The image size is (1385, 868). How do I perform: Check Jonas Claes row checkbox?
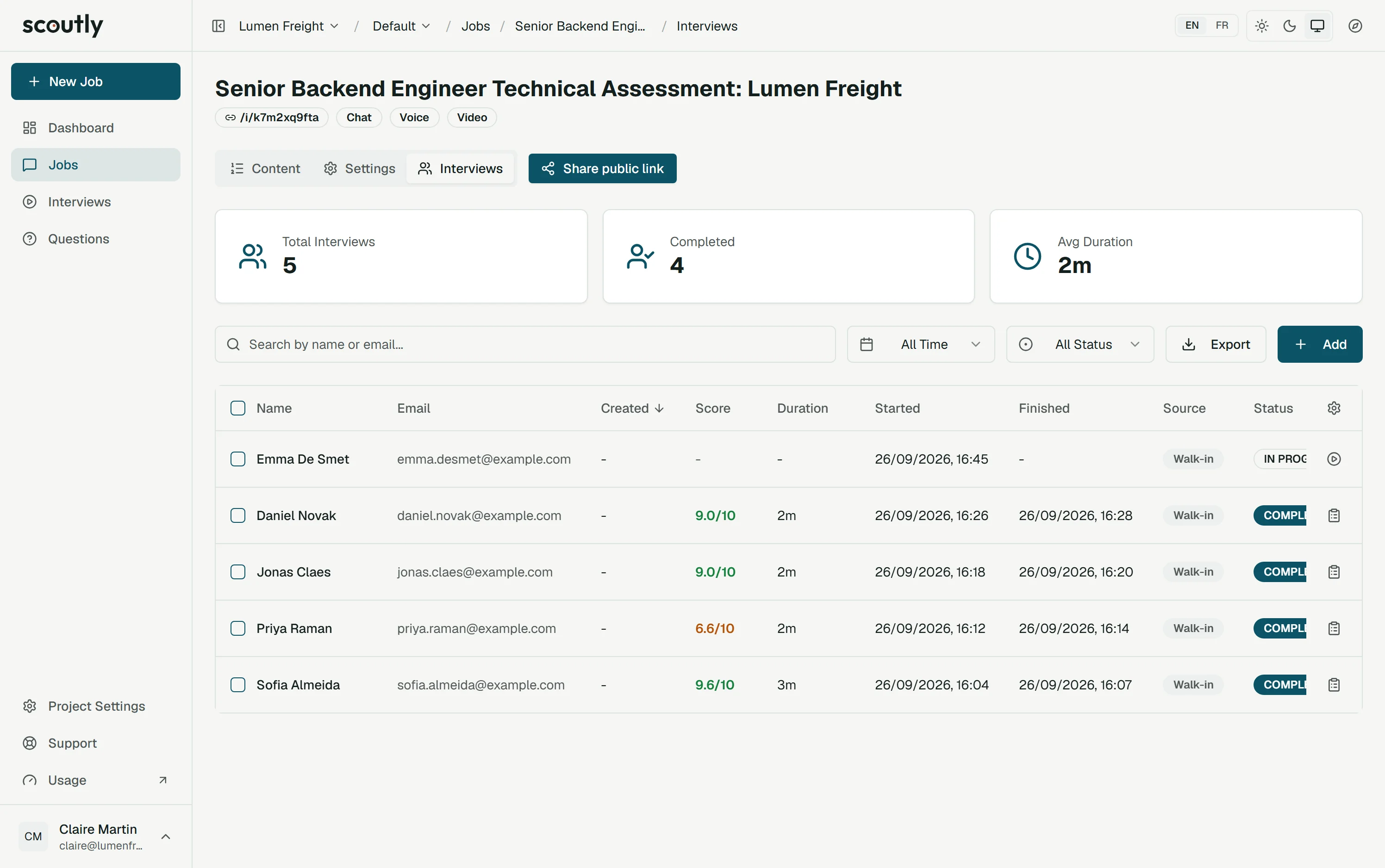click(238, 572)
